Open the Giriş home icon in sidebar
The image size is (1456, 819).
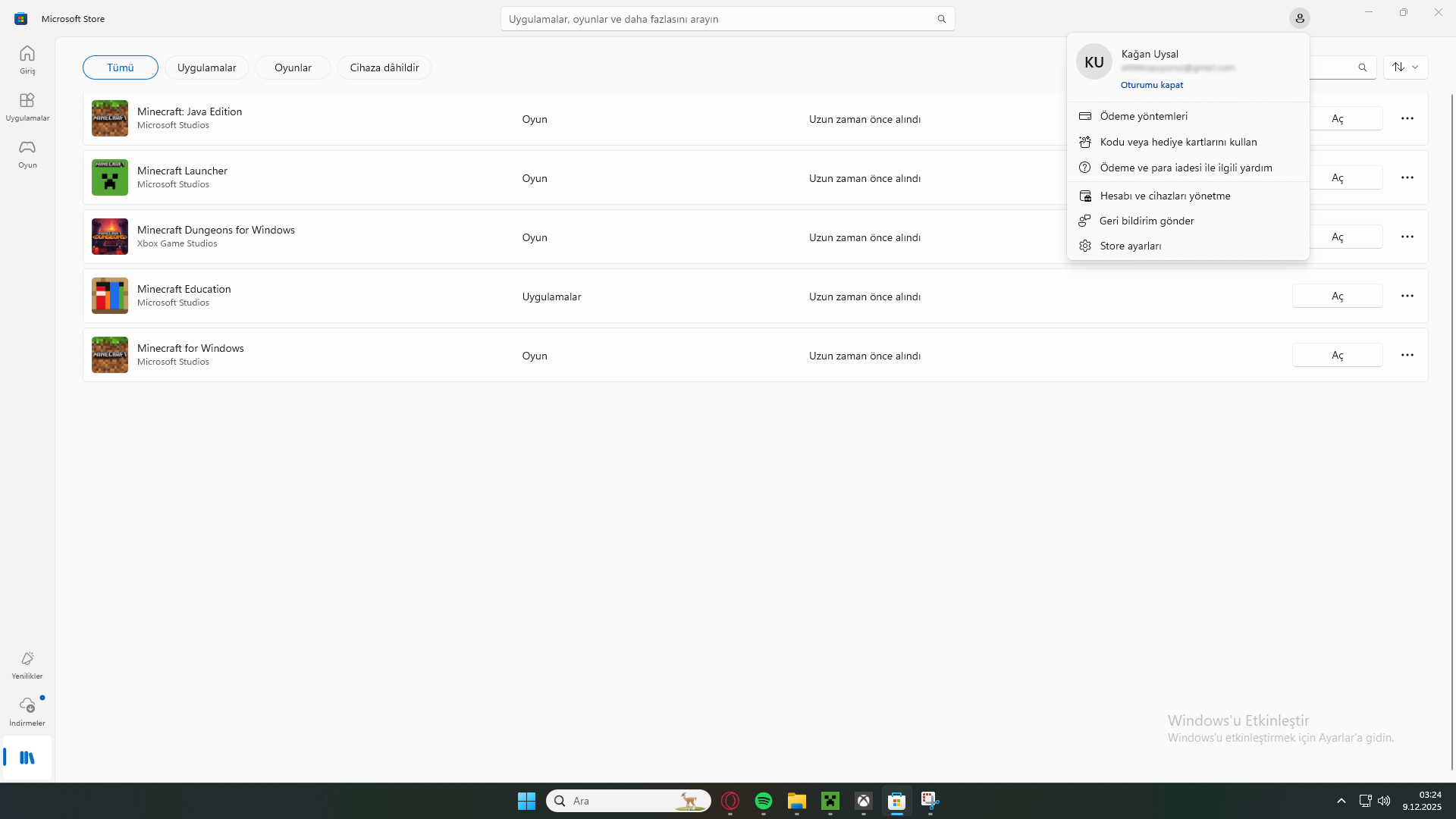pos(27,59)
